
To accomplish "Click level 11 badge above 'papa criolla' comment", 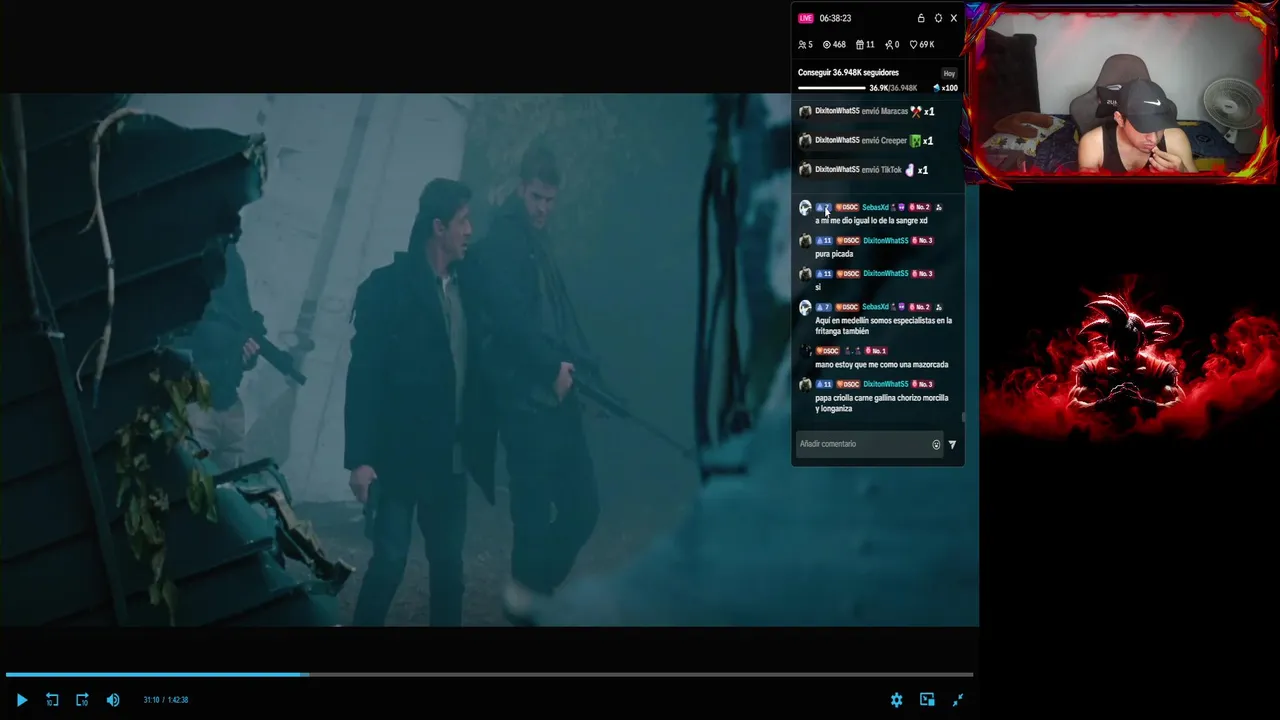I will [x=824, y=384].
